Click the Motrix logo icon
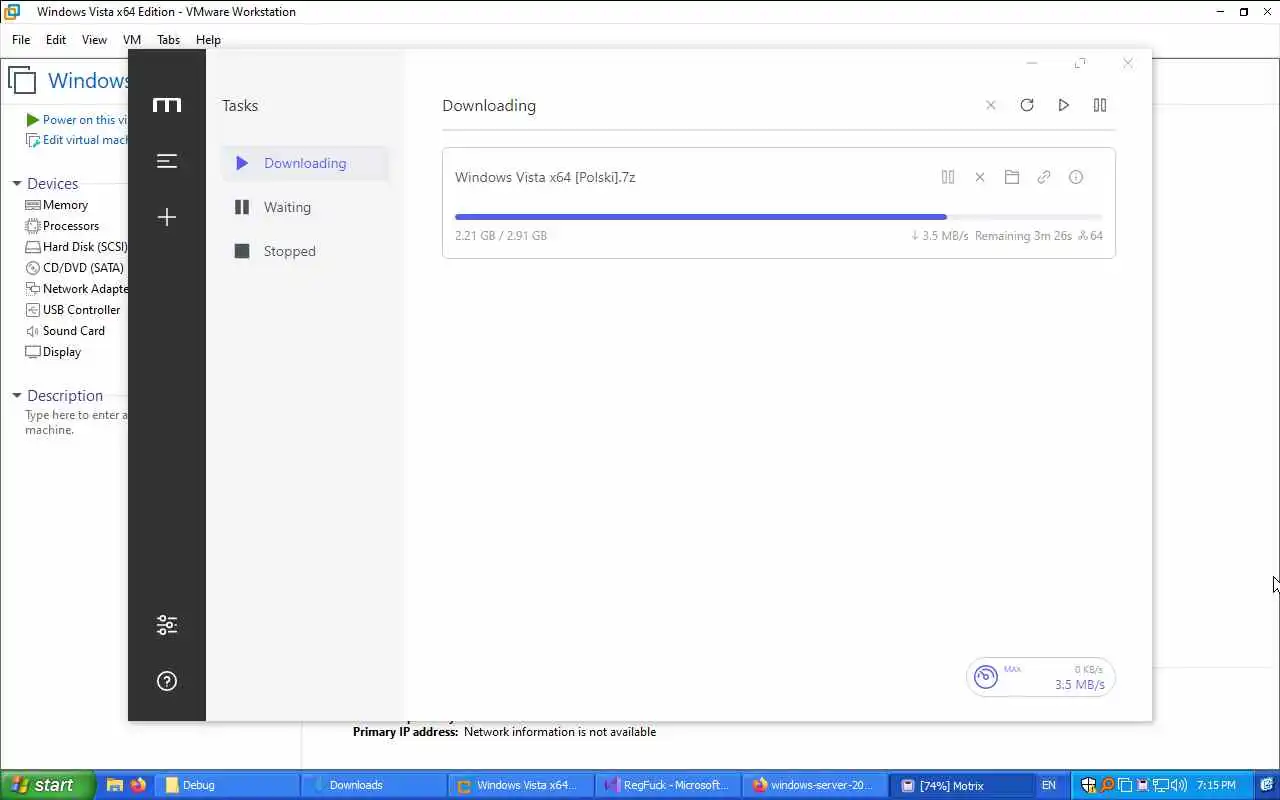Image resolution: width=1280 pixels, height=800 pixels. [167, 105]
